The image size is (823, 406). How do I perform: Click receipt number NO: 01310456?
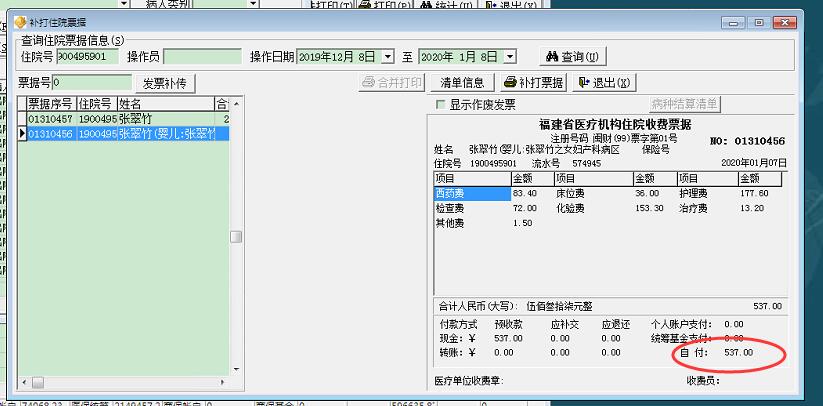747,141
